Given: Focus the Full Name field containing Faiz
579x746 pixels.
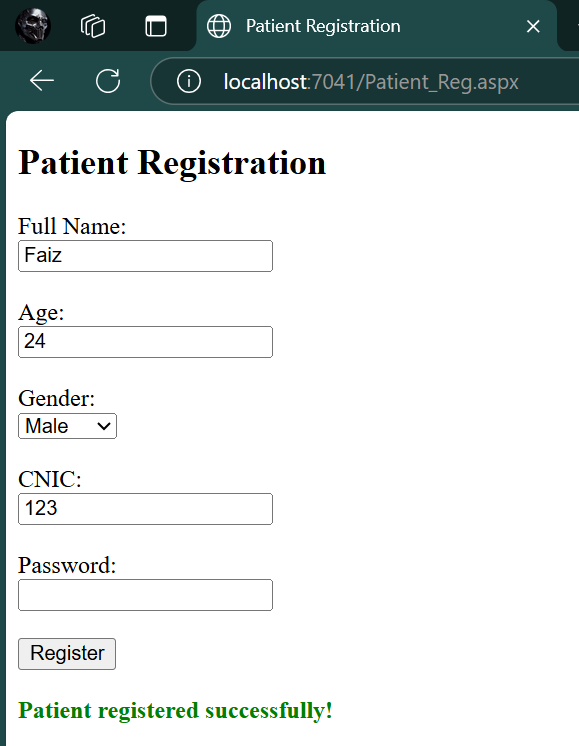Looking at the screenshot, I should click(x=145, y=256).
